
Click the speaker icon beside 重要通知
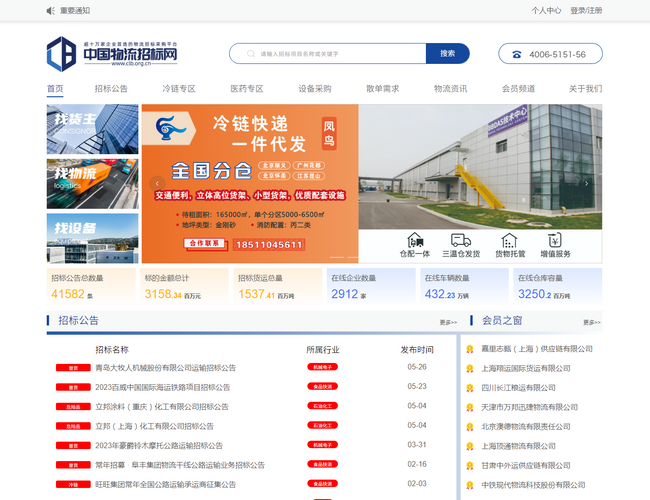[x=51, y=10]
